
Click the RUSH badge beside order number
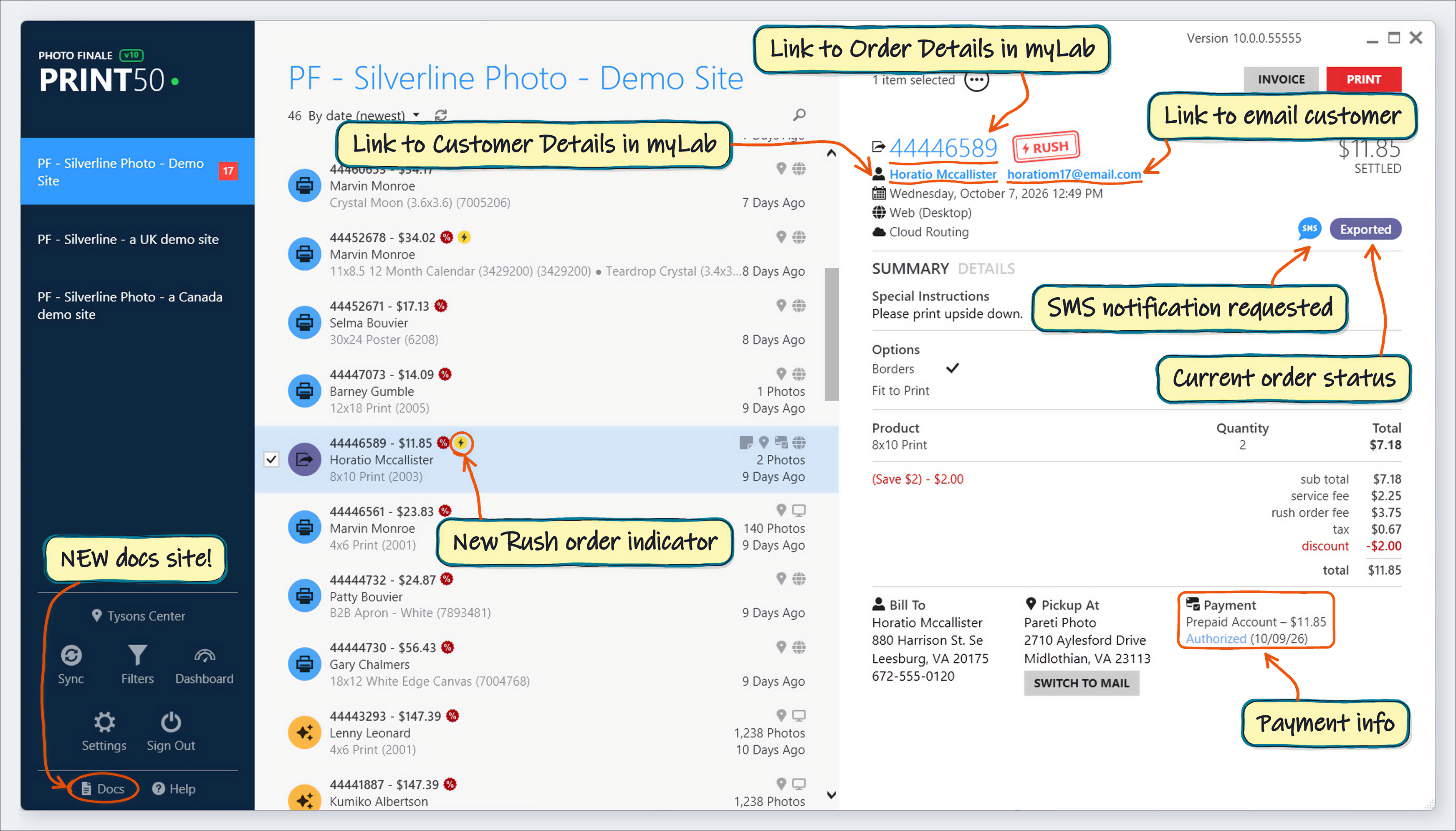pos(1046,147)
